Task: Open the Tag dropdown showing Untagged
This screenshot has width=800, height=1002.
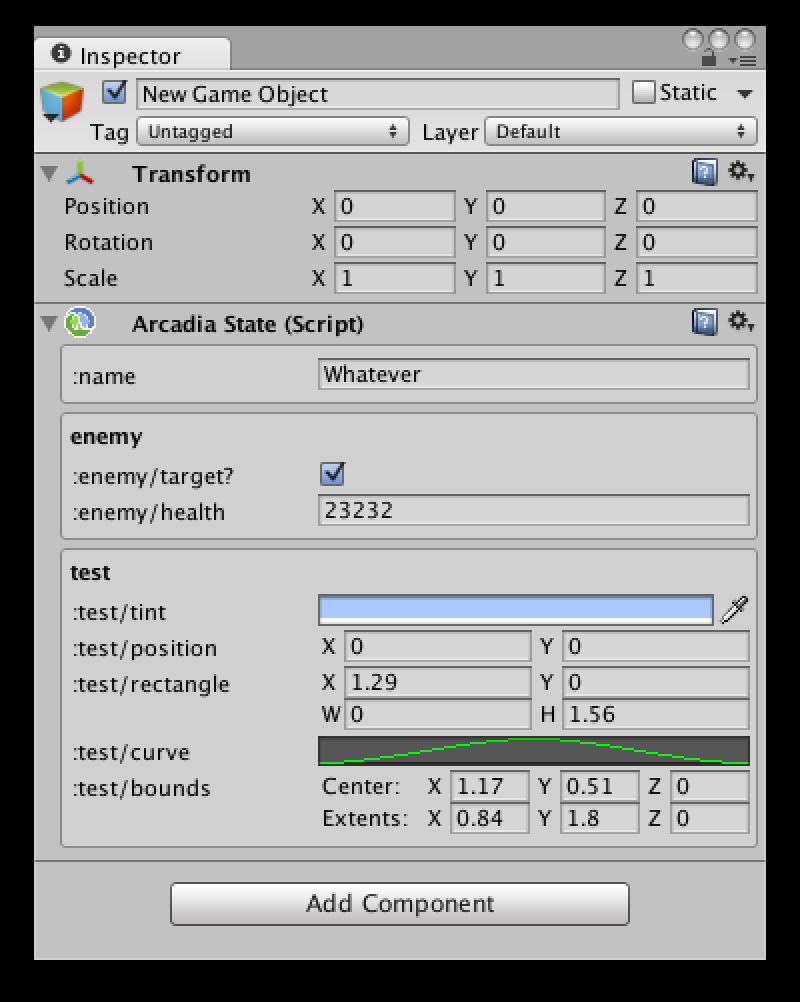Action: click(x=273, y=132)
